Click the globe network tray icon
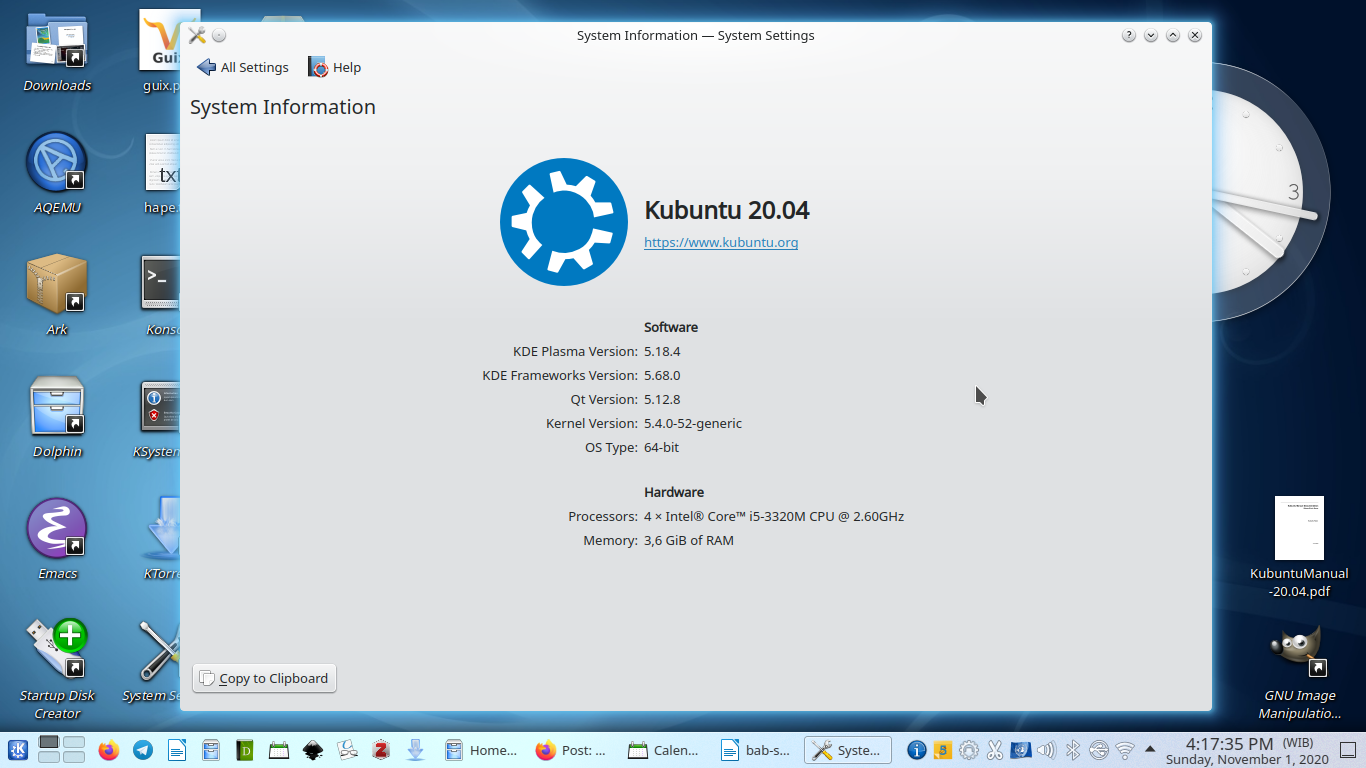Screen dimensions: 1366x768 1099,750
